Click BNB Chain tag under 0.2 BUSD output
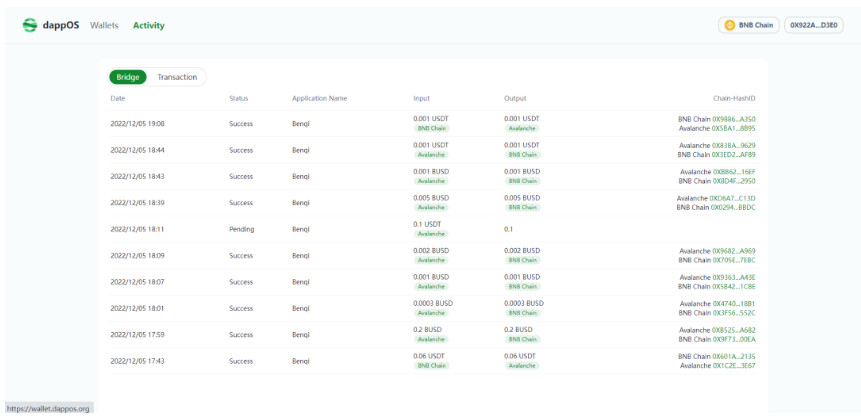861x417 pixels. point(522,339)
